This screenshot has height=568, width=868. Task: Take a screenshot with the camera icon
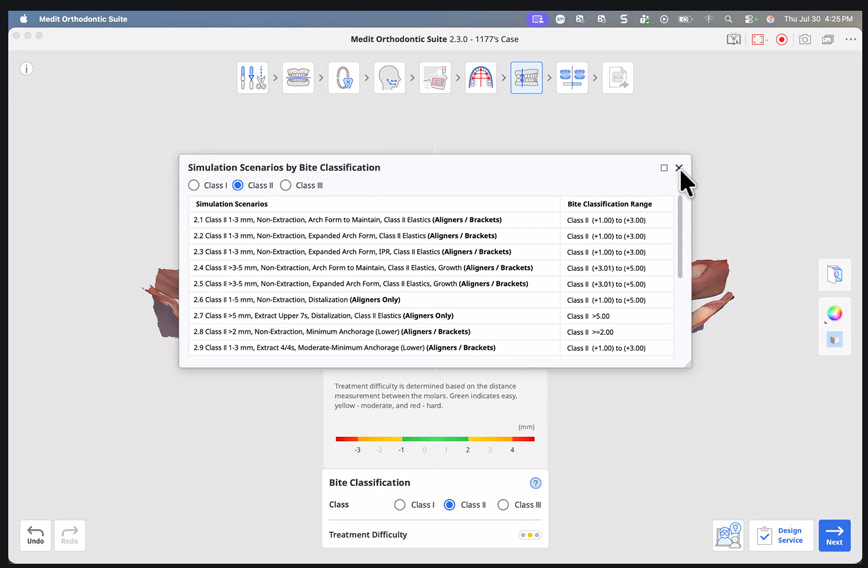tap(805, 39)
